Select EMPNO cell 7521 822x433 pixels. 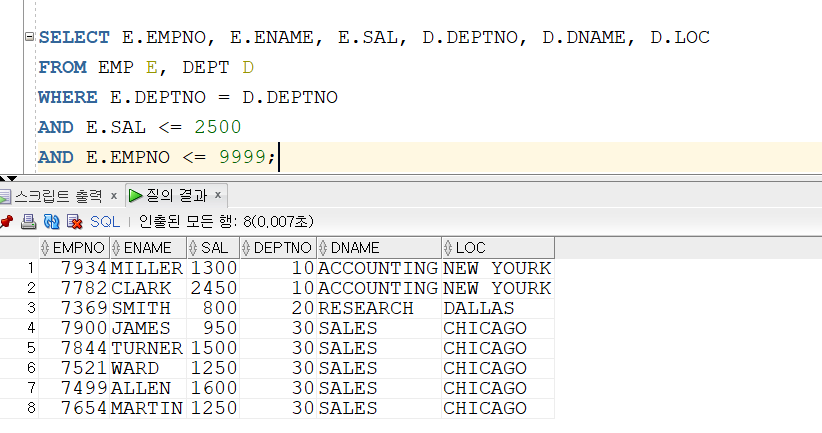tap(74, 367)
